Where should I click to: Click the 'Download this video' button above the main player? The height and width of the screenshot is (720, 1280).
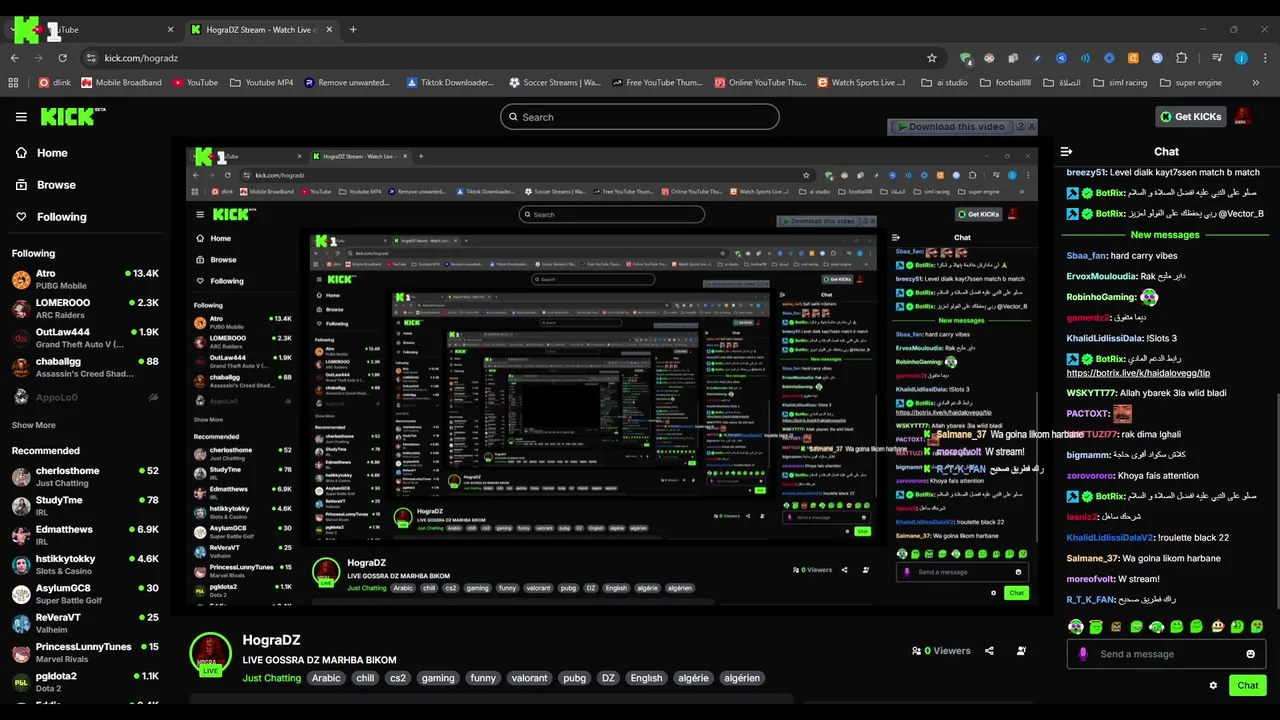point(951,126)
